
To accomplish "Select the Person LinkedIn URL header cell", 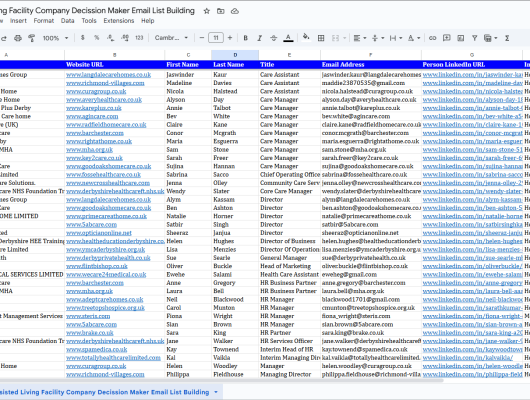I will (x=472, y=65).
